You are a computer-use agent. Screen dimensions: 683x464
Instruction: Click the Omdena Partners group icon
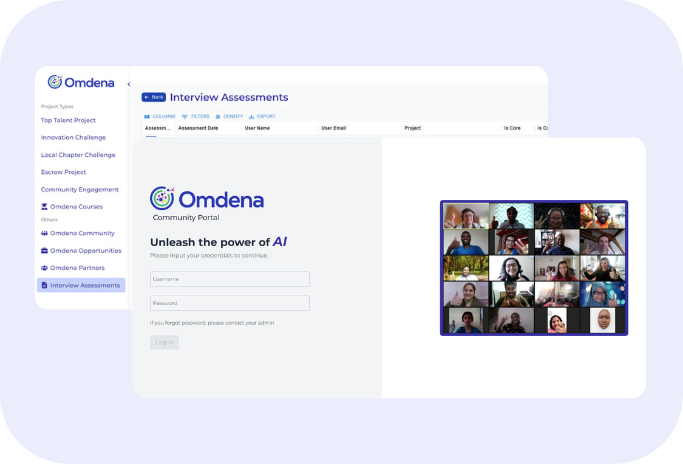(44, 268)
